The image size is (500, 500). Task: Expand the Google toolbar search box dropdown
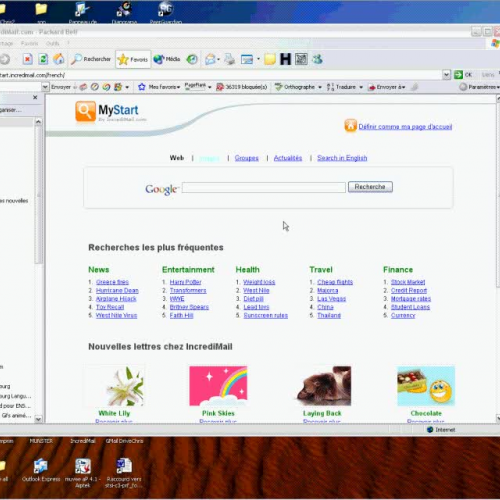45,87
